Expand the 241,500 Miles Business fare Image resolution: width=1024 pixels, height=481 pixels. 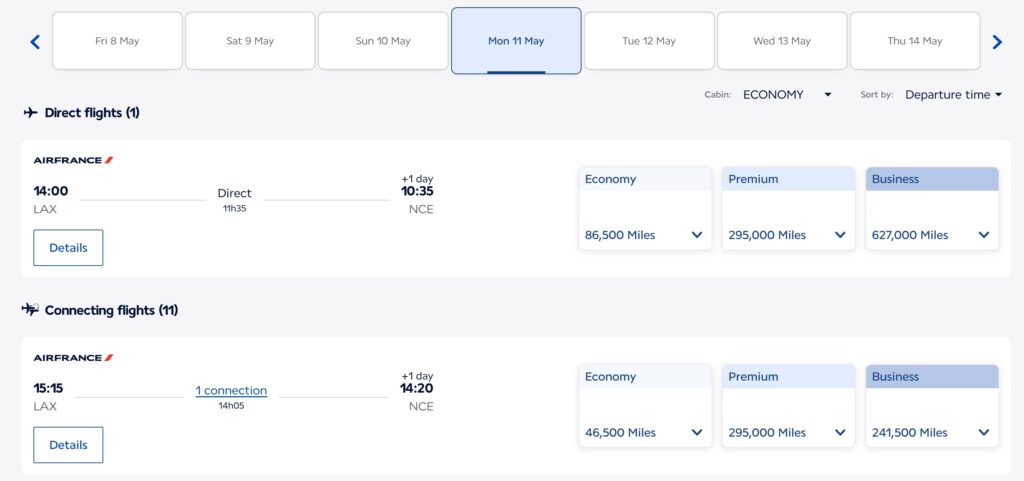[x=932, y=433]
